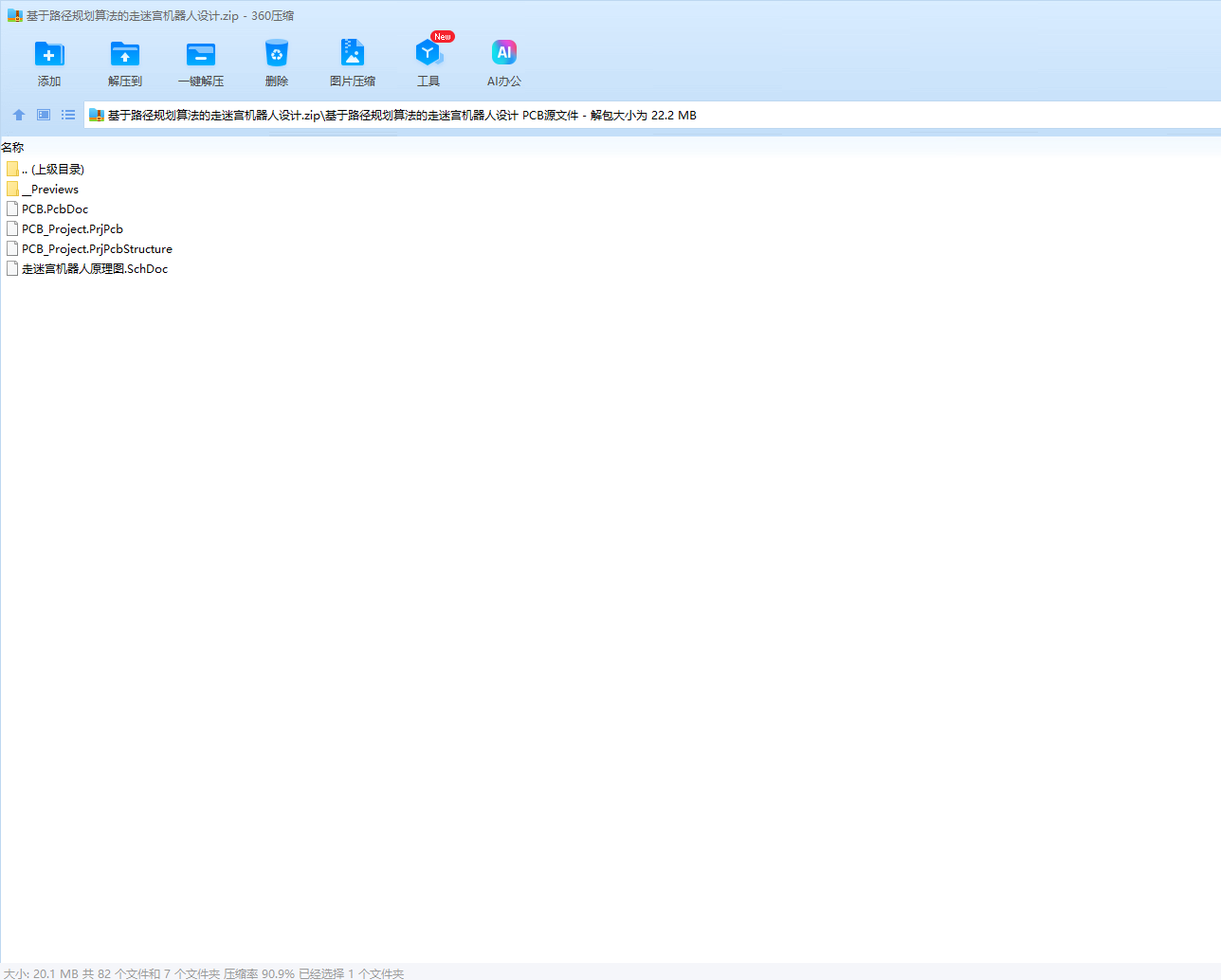1221x980 pixels.
Task: Click the status bar size information text
Action: coord(204,973)
